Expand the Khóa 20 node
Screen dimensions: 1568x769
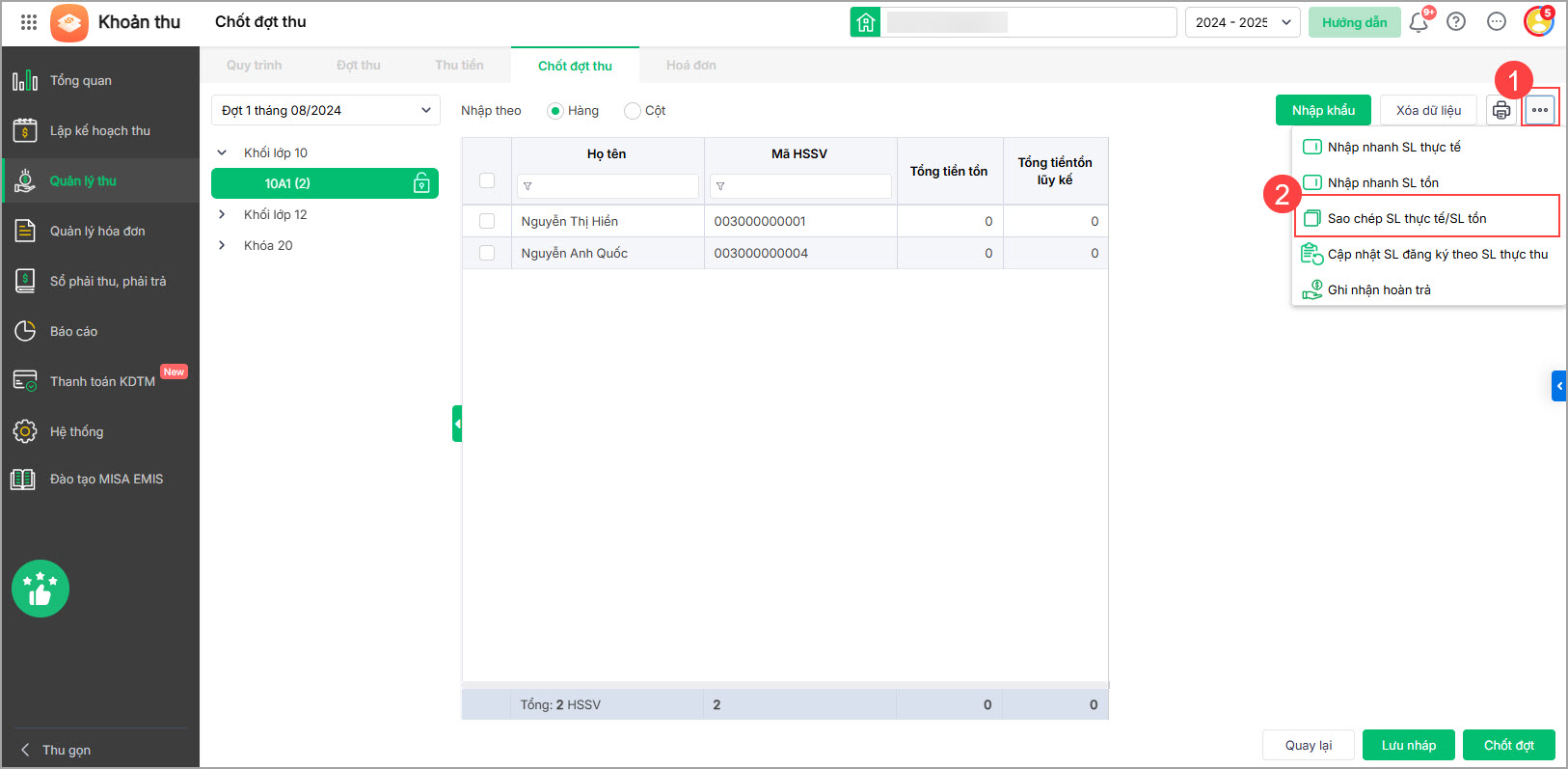222,245
